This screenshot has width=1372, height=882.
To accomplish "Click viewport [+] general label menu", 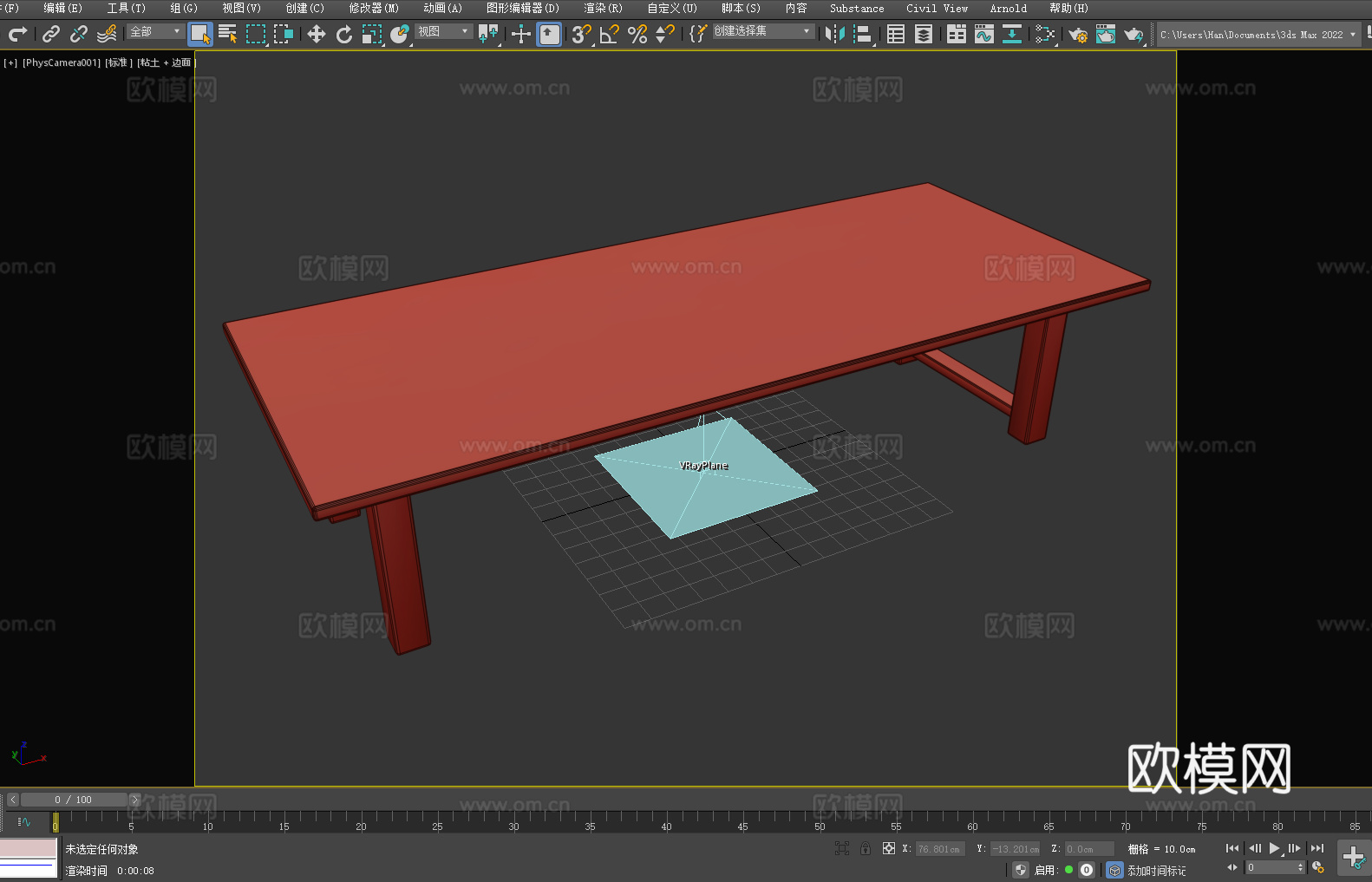I will coord(10,62).
